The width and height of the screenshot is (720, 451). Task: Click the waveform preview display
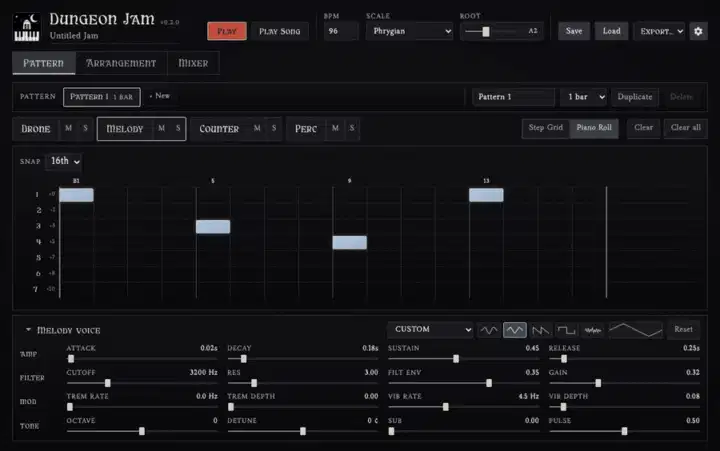(636, 330)
